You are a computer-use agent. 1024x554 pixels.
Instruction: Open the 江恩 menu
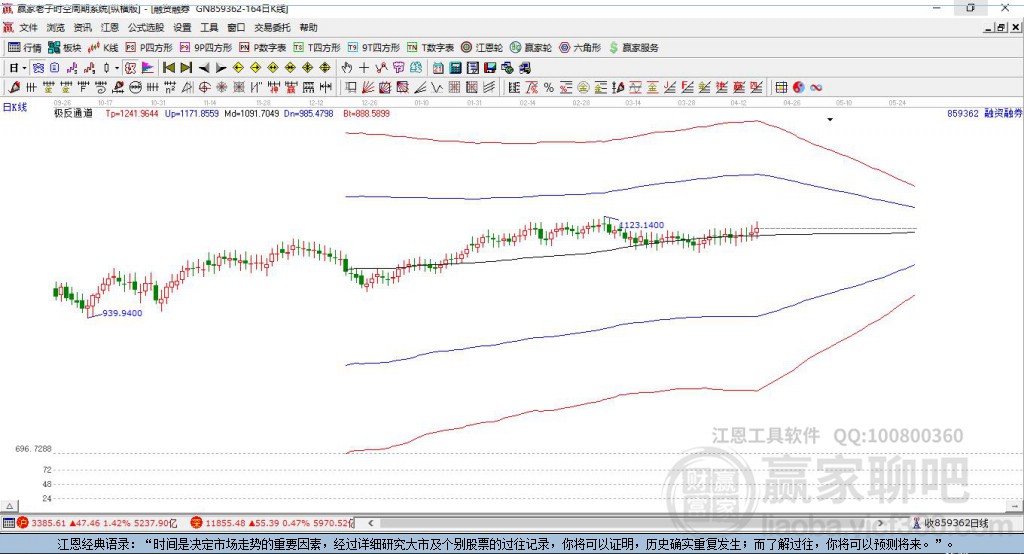click(110, 27)
